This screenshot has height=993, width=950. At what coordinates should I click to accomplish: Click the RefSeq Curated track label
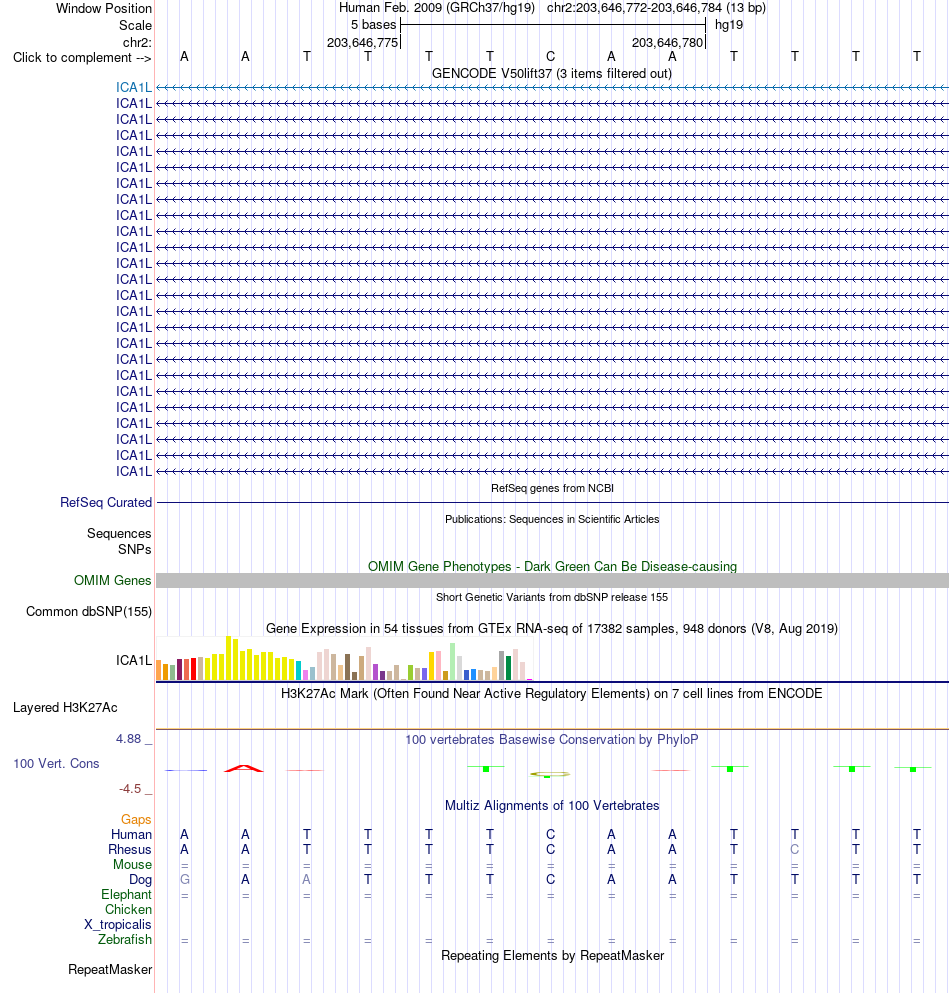(106, 502)
